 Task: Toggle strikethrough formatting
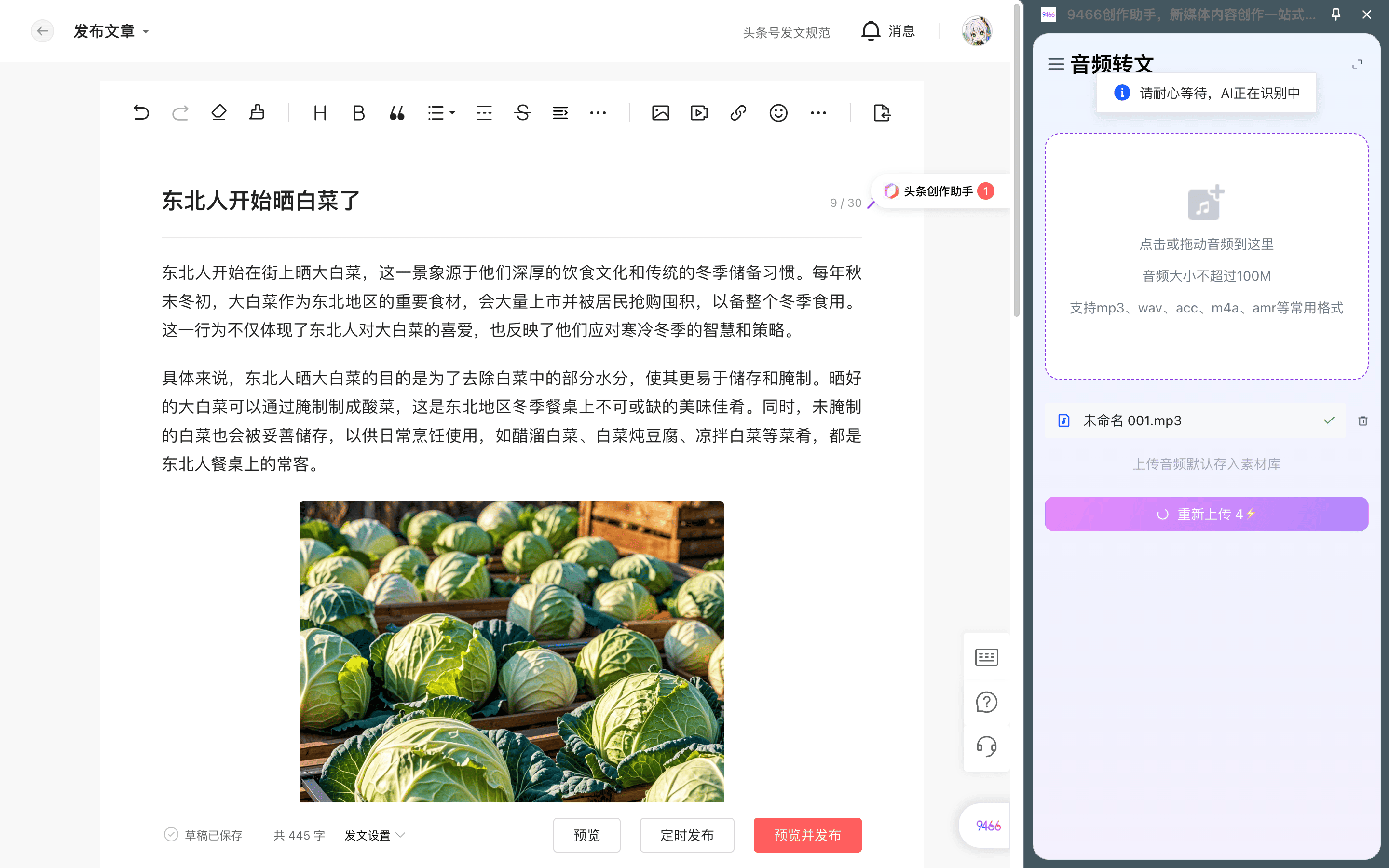[x=523, y=112]
